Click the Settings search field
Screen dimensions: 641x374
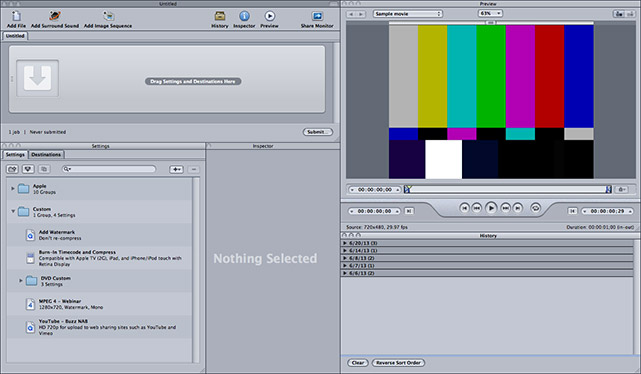(109, 169)
